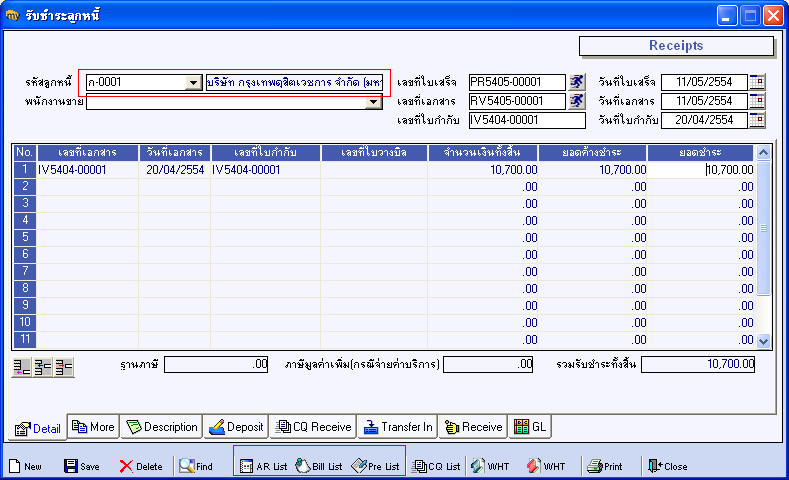Open Find search tool
The width and height of the screenshot is (789, 480).
click(196, 466)
